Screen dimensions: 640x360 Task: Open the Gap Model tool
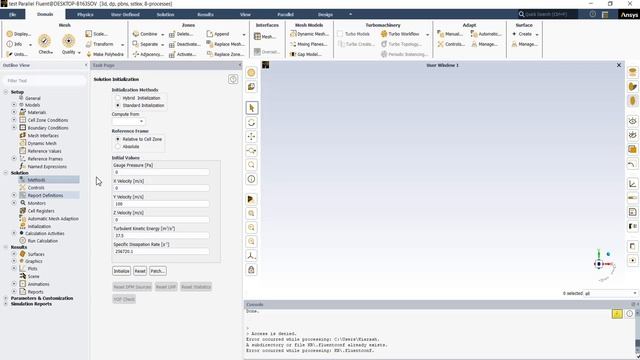[x=305, y=54]
